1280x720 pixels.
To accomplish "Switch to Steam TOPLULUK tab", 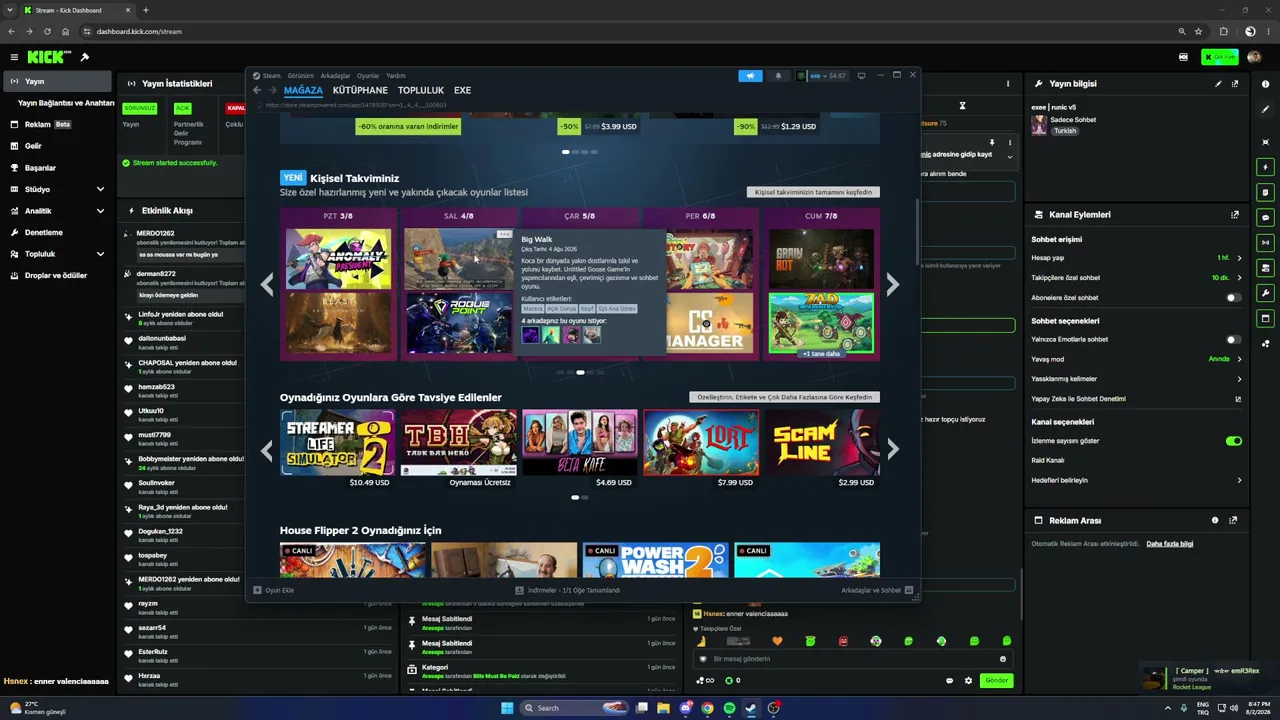I will pos(421,90).
